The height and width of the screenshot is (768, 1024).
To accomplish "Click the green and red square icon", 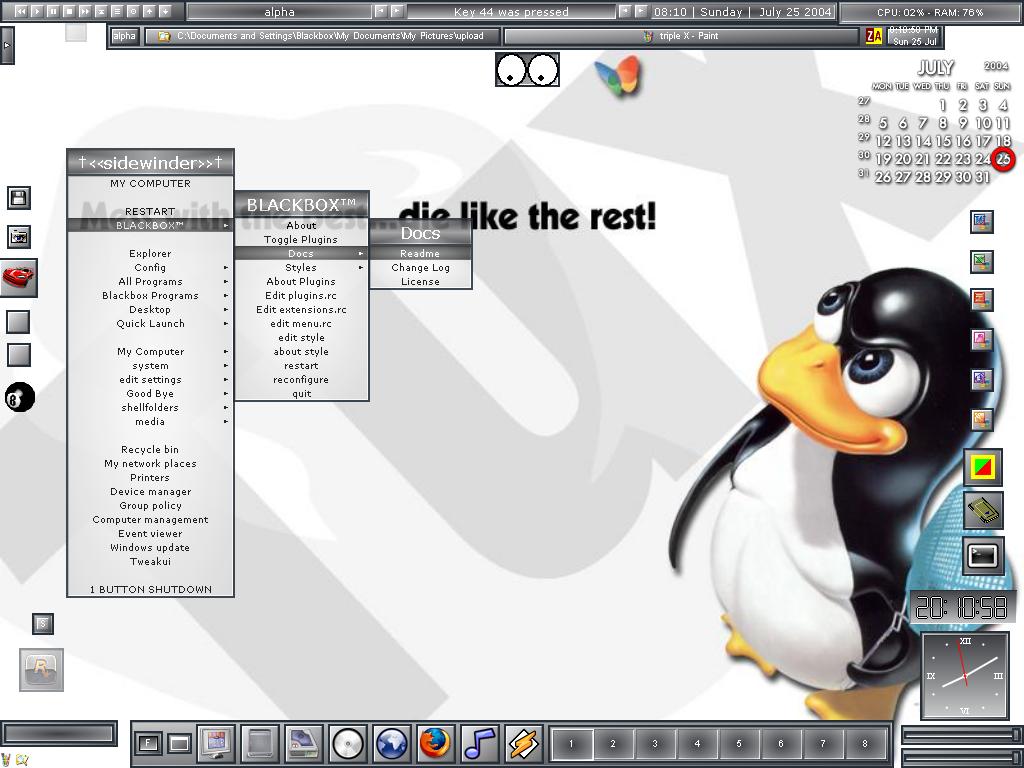I will point(984,467).
